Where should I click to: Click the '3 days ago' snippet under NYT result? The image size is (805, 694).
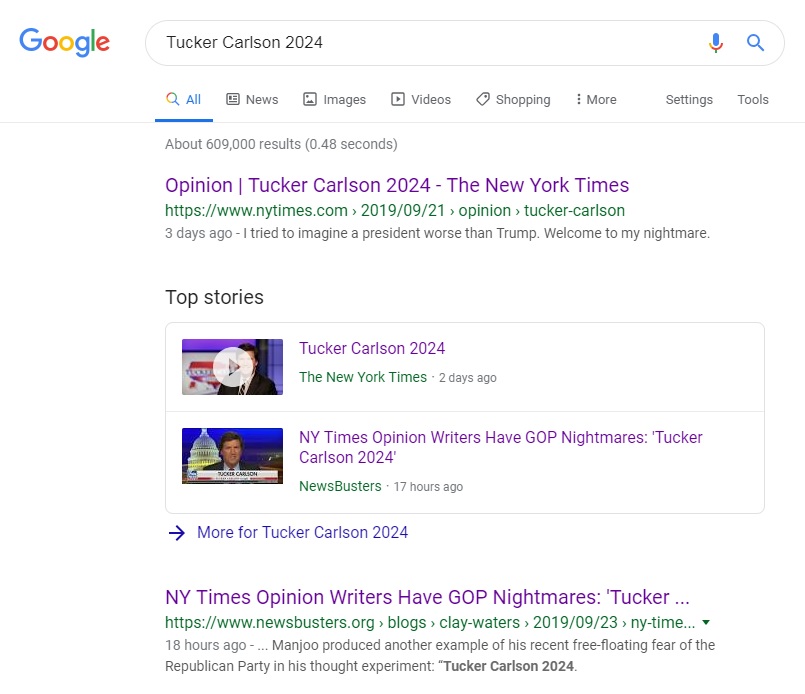[x=437, y=233]
